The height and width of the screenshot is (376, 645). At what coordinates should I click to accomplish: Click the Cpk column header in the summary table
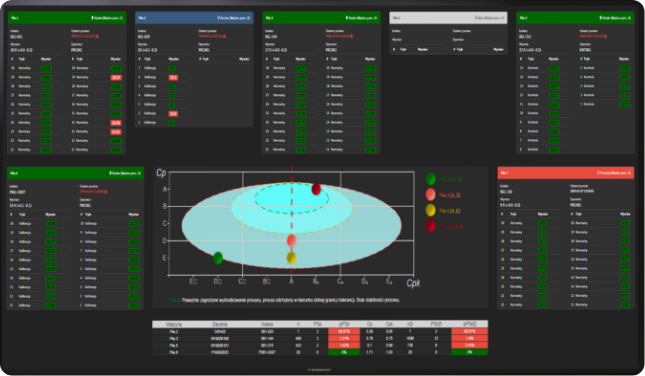click(x=389, y=324)
